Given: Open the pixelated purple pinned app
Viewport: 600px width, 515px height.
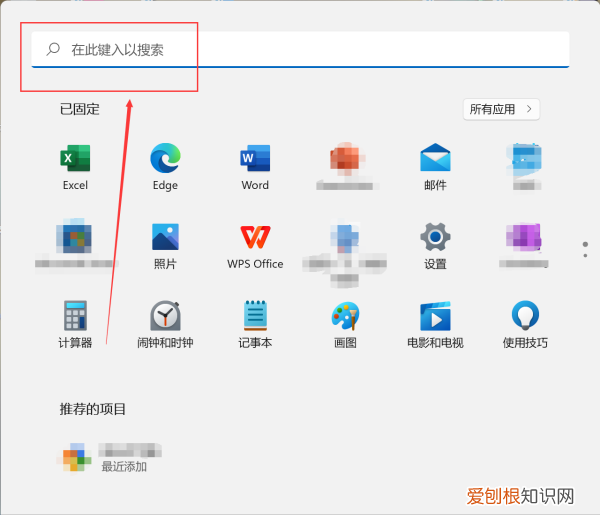Looking at the screenshot, I should pos(524,246).
